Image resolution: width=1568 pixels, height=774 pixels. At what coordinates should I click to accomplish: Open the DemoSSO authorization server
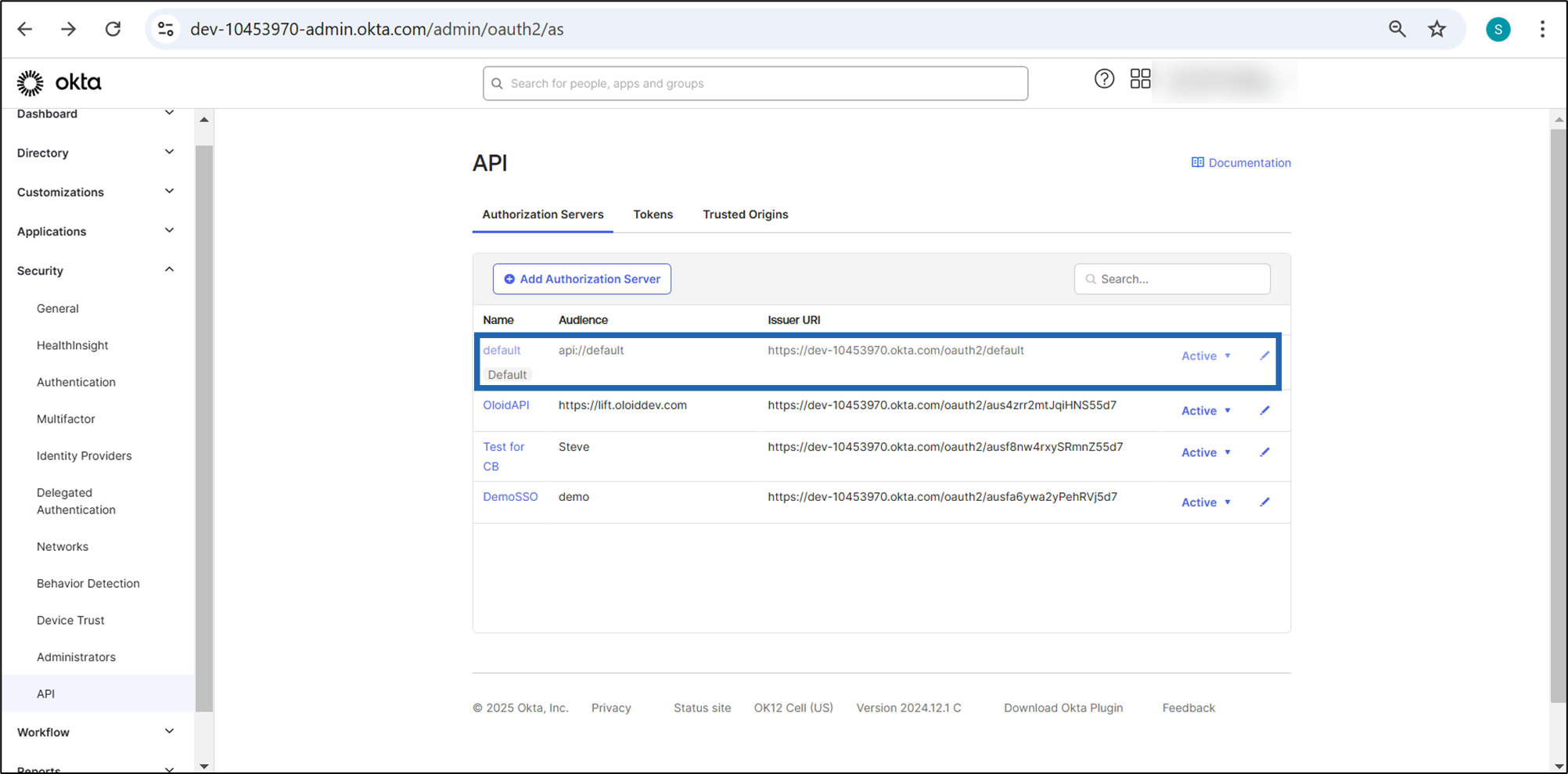(510, 496)
